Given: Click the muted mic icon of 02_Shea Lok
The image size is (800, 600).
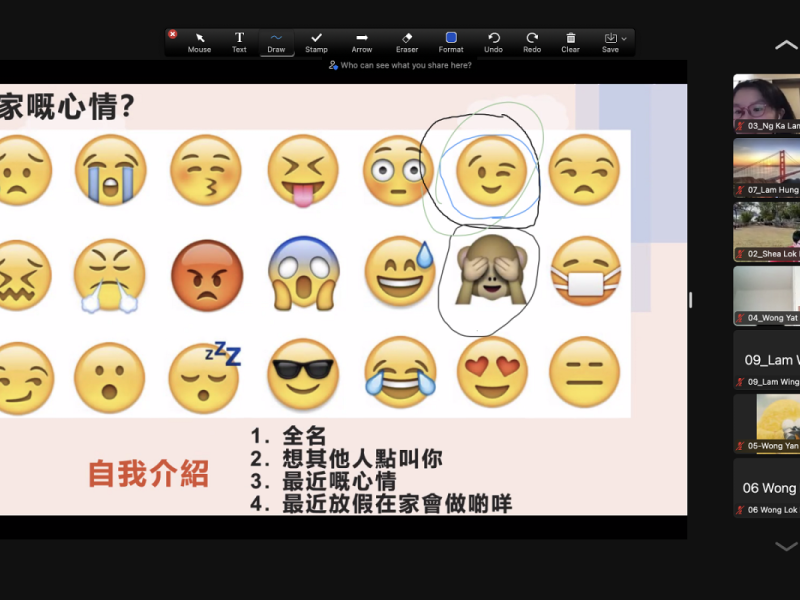Looking at the screenshot, I should pyautogui.click(x=740, y=254).
